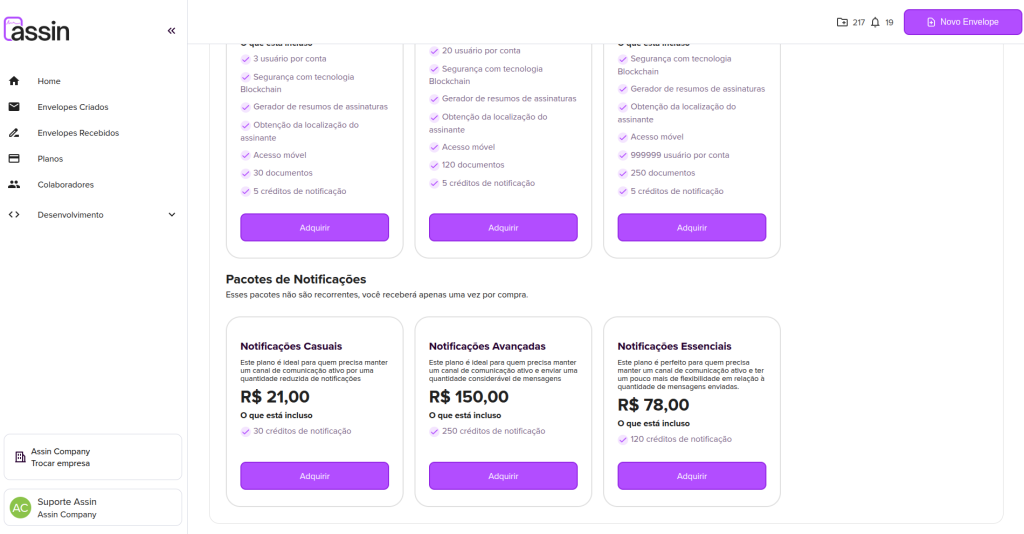Click the Trocar empresa company switcher

tap(93, 457)
